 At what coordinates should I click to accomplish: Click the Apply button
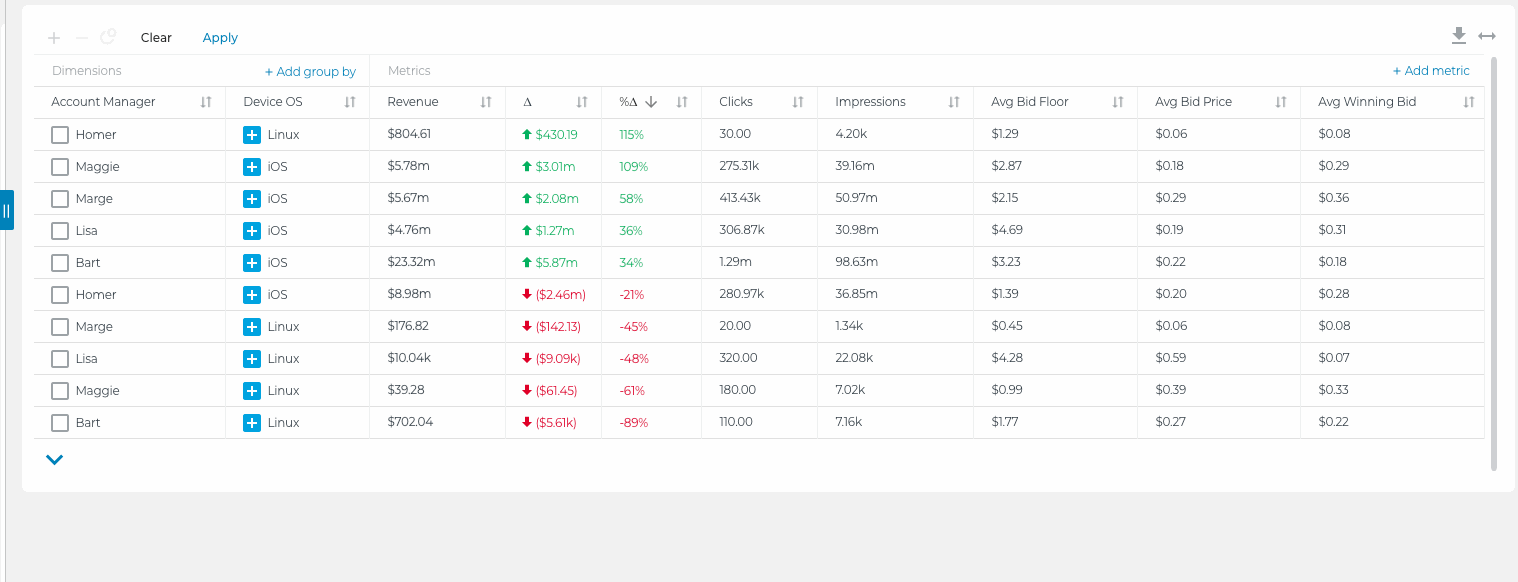point(220,38)
